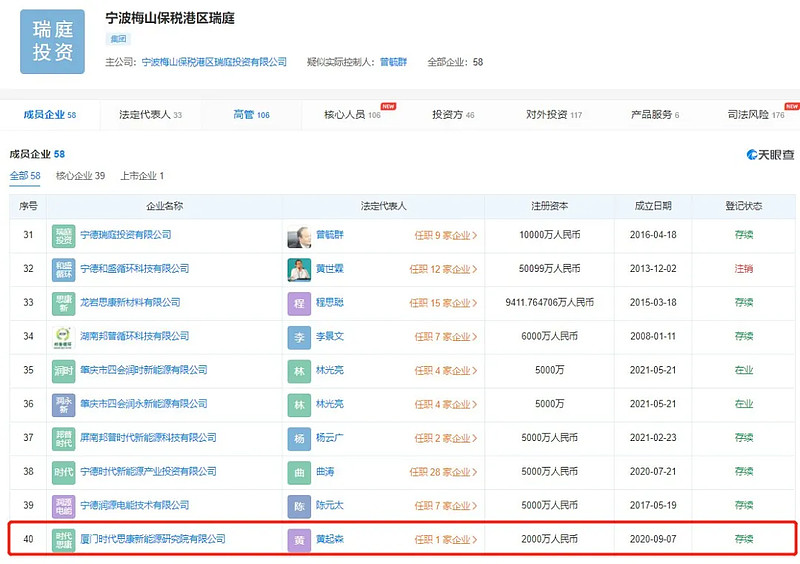The height and width of the screenshot is (564, 800).
Task: Click 黄世霖 avatar photo in row 32
Action: tap(299, 269)
